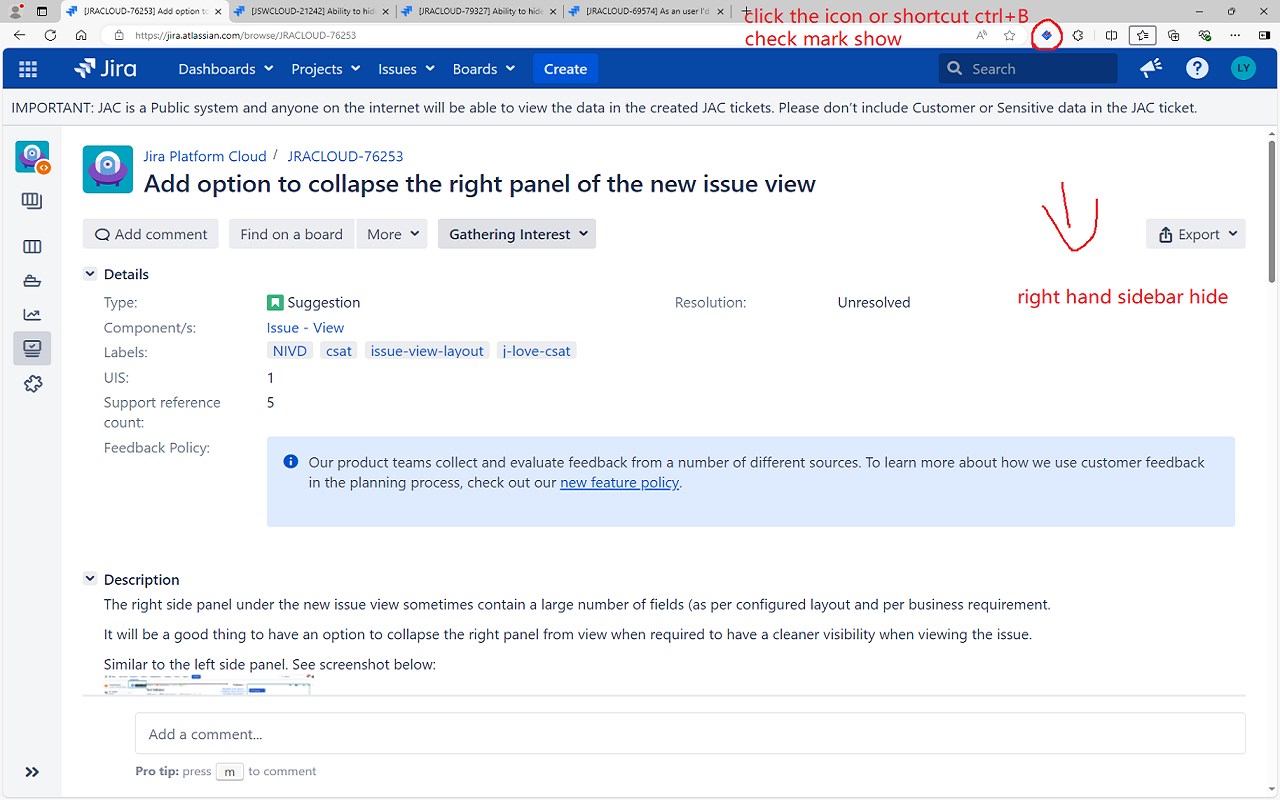This screenshot has width=1280, height=800.
Task: Expand the sidebar with double chevron
Action: [x=32, y=772]
